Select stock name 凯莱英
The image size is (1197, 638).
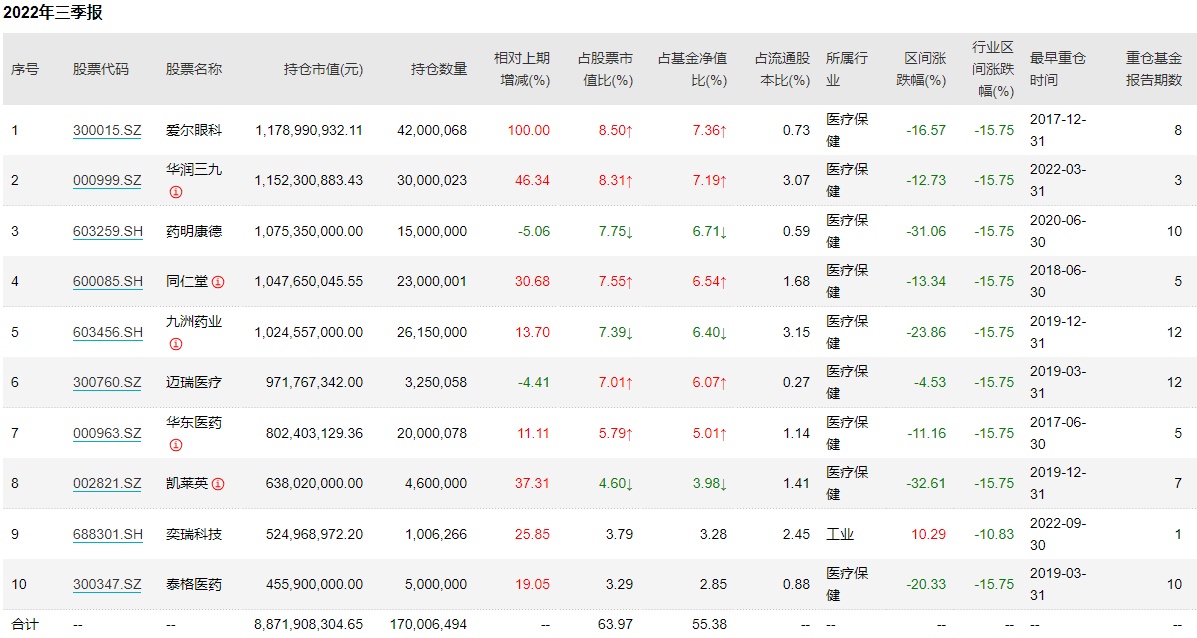[187, 484]
